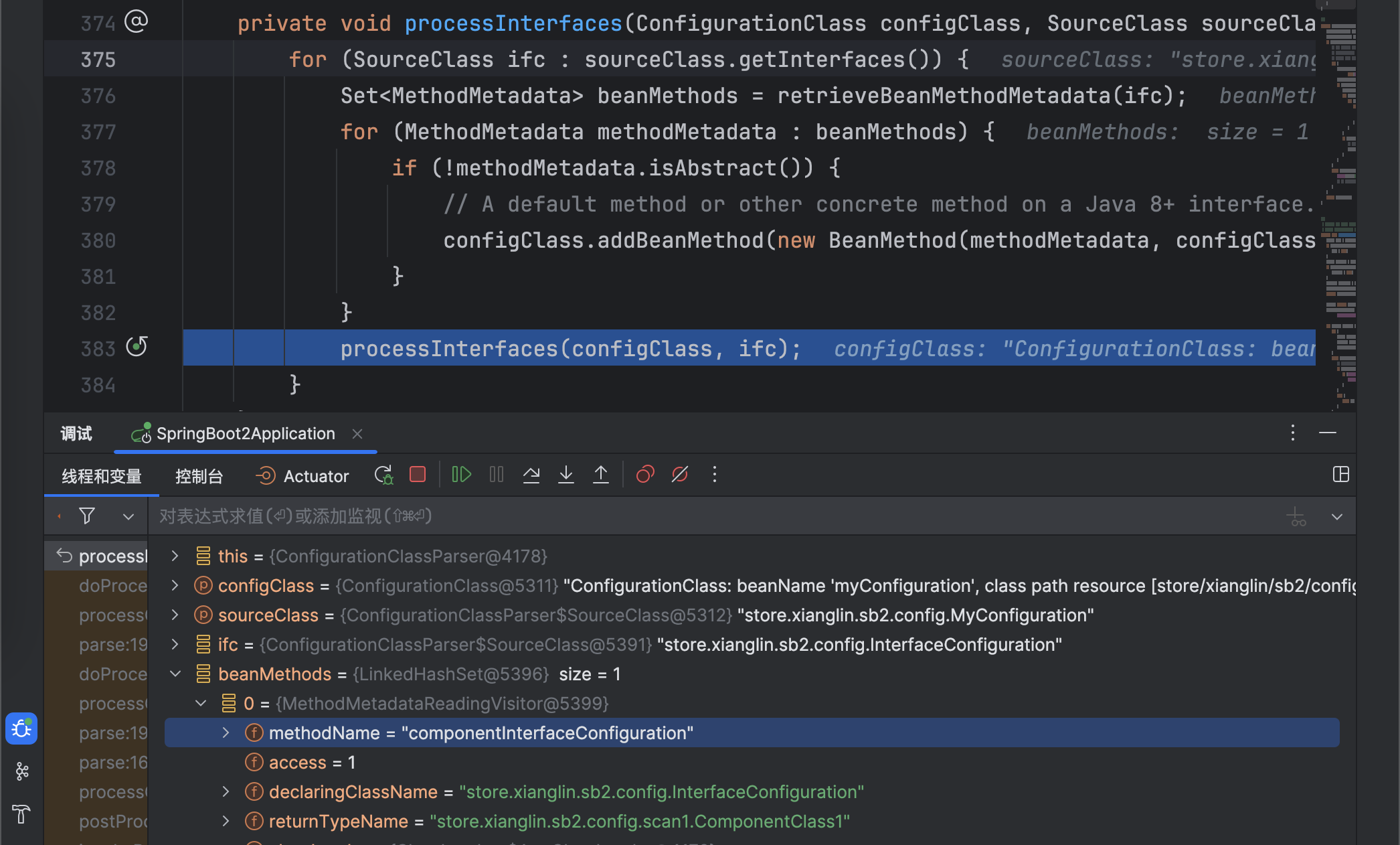Switch to the 控制台 console tab
1400x845 pixels.
[199, 476]
